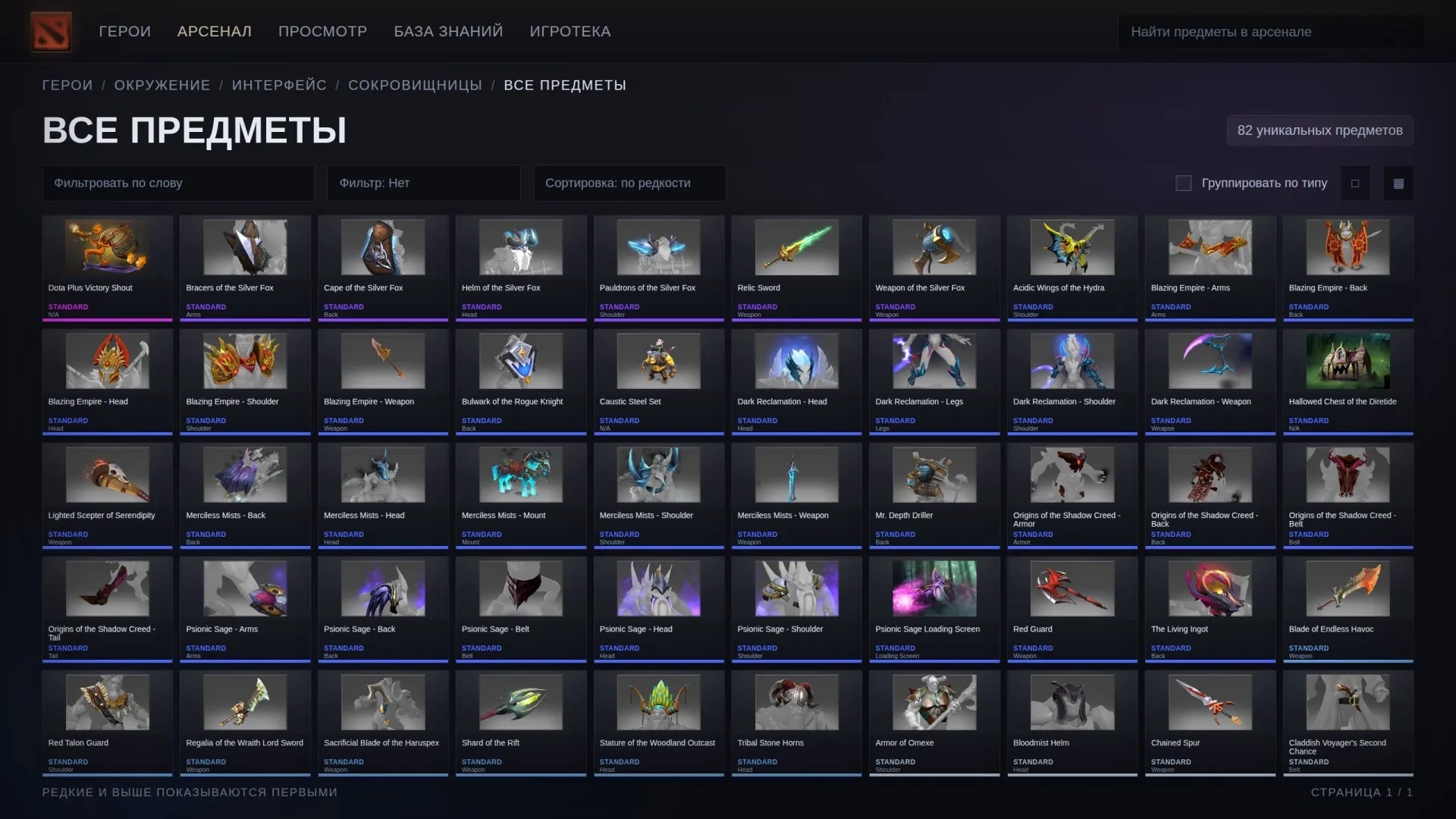Select the Relic Sword item icon

point(796,247)
